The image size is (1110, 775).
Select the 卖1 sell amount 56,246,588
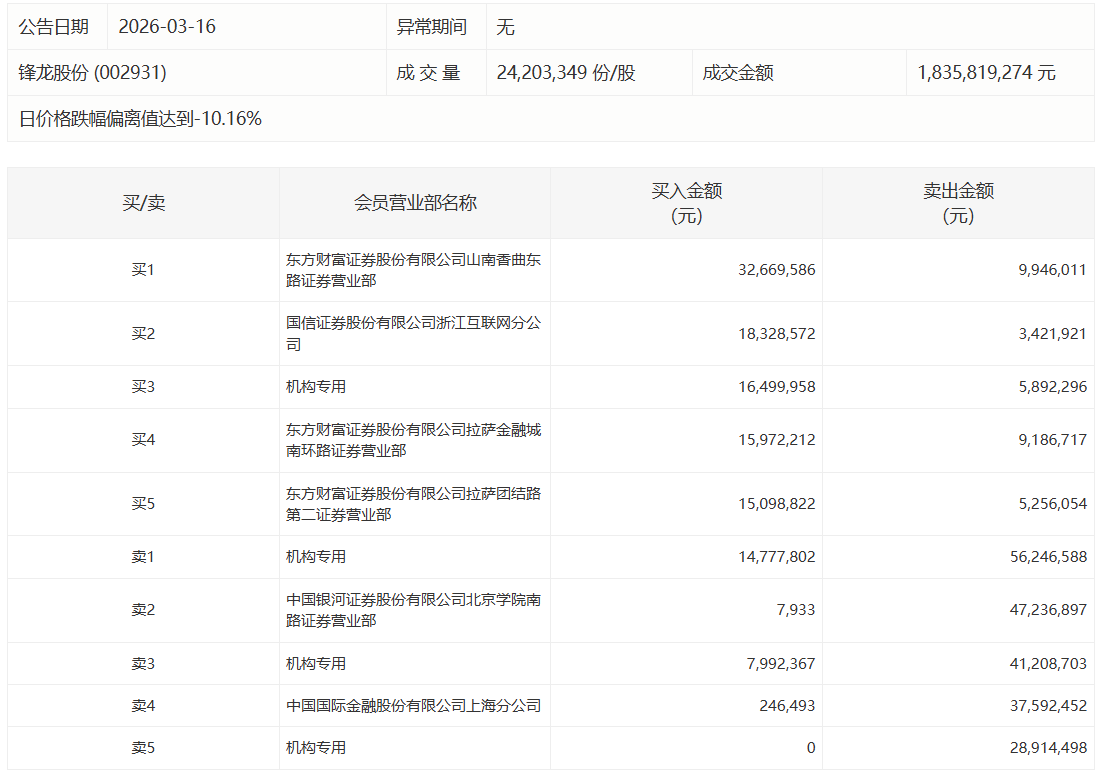tap(1048, 557)
